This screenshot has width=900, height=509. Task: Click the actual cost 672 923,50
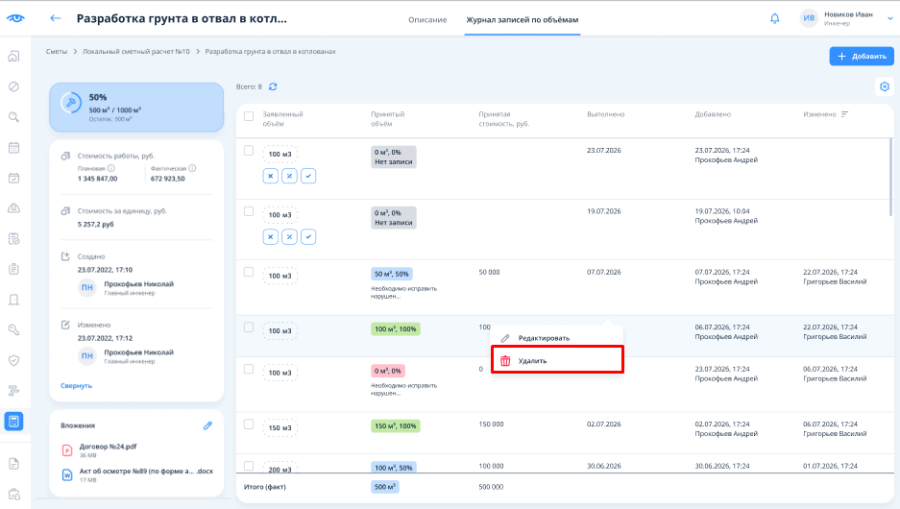pos(168,179)
